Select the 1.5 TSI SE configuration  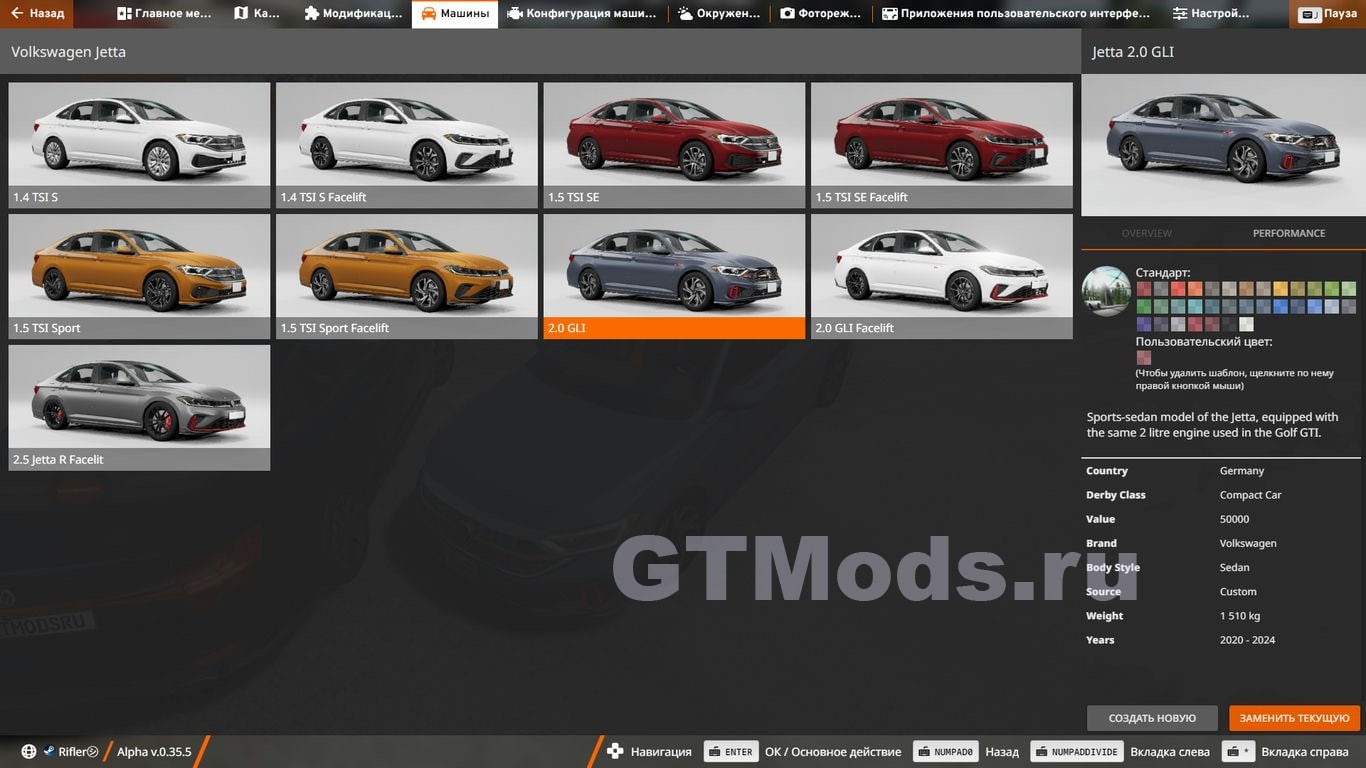[674, 145]
